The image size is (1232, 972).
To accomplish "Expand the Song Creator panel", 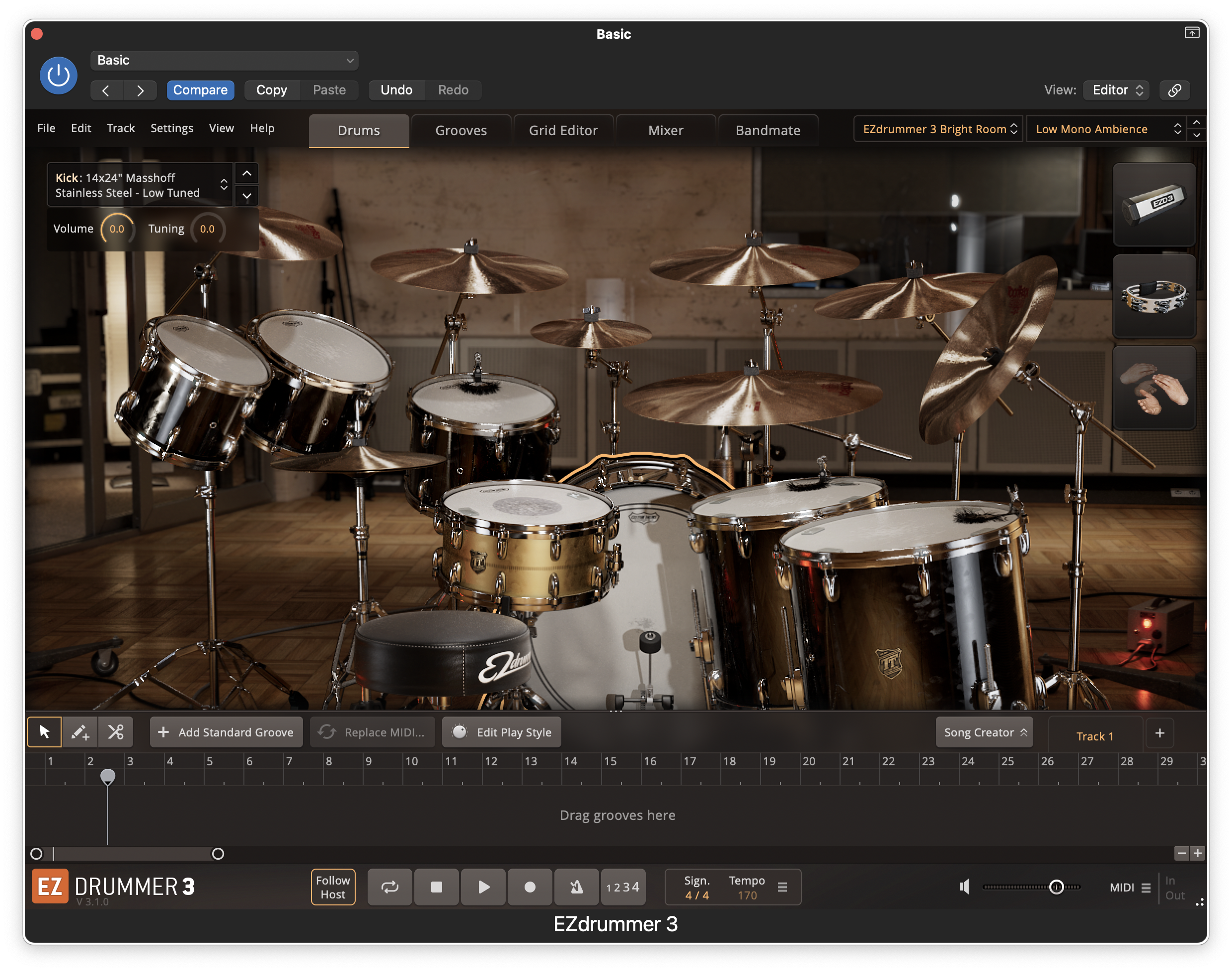I will click(984, 732).
